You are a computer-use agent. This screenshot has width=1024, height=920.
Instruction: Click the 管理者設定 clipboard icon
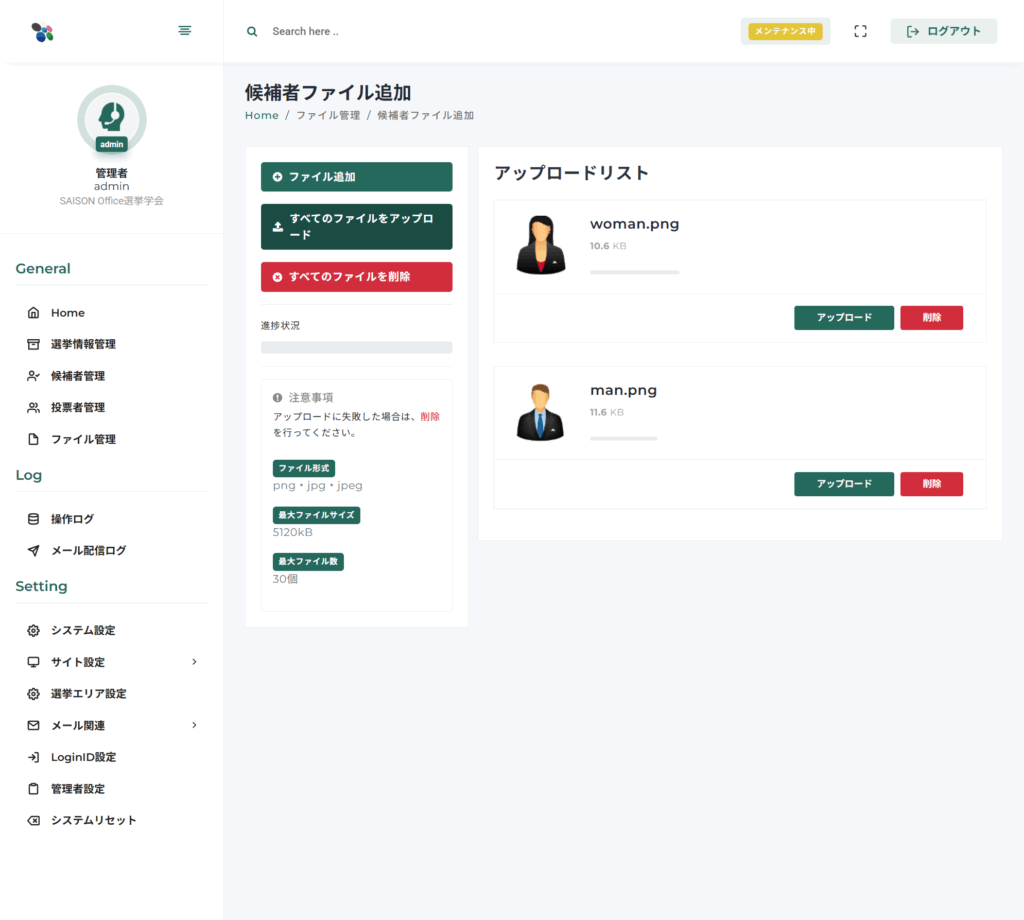tap(33, 789)
